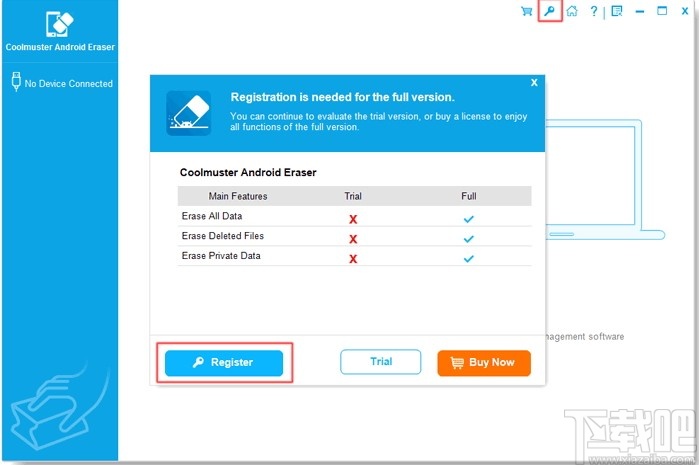The width and height of the screenshot is (699, 465).
Task: Open the shopping cart purchase icon
Action: tap(526, 11)
